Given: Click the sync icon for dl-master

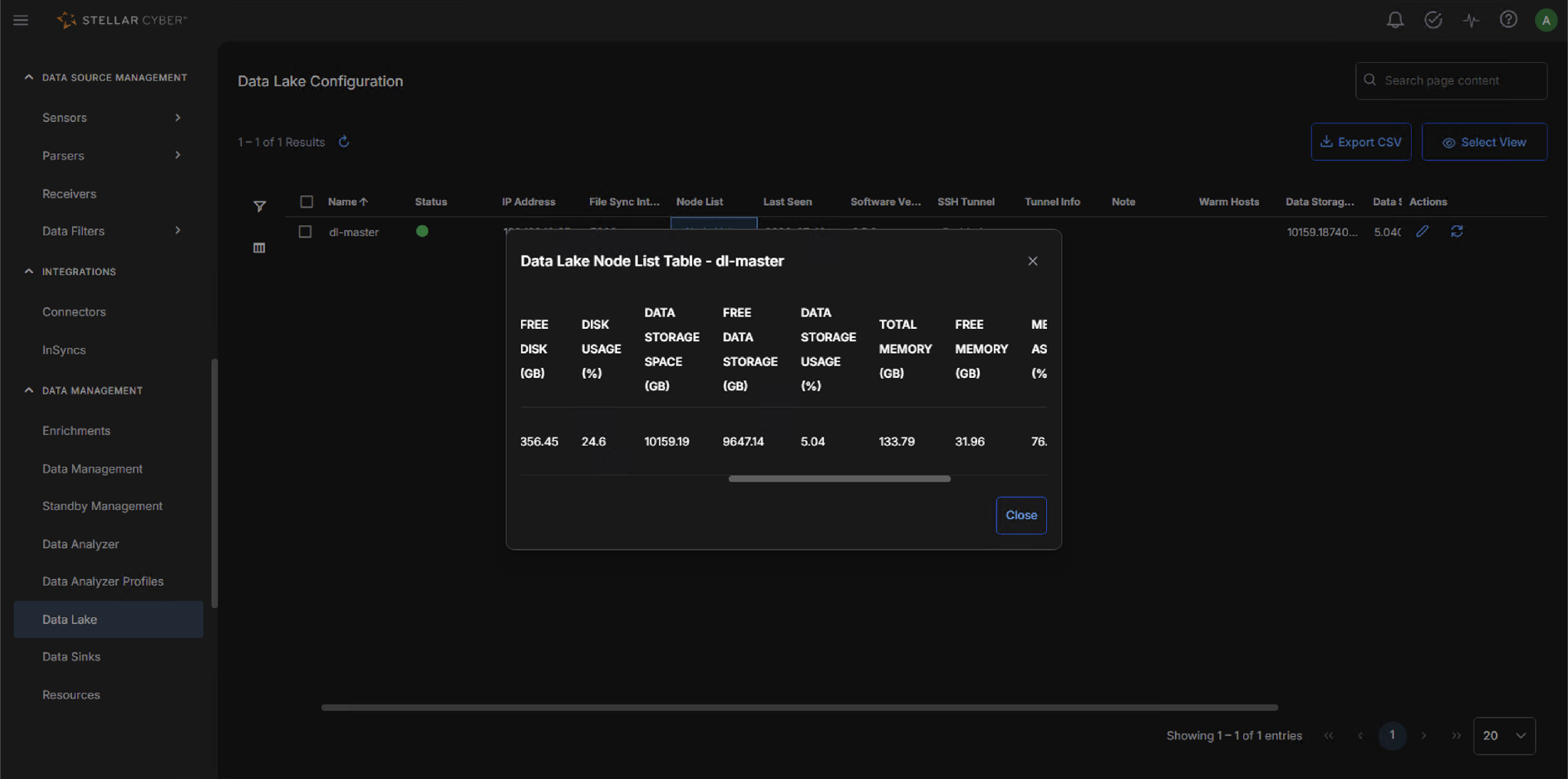Looking at the screenshot, I should point(1457,232).
